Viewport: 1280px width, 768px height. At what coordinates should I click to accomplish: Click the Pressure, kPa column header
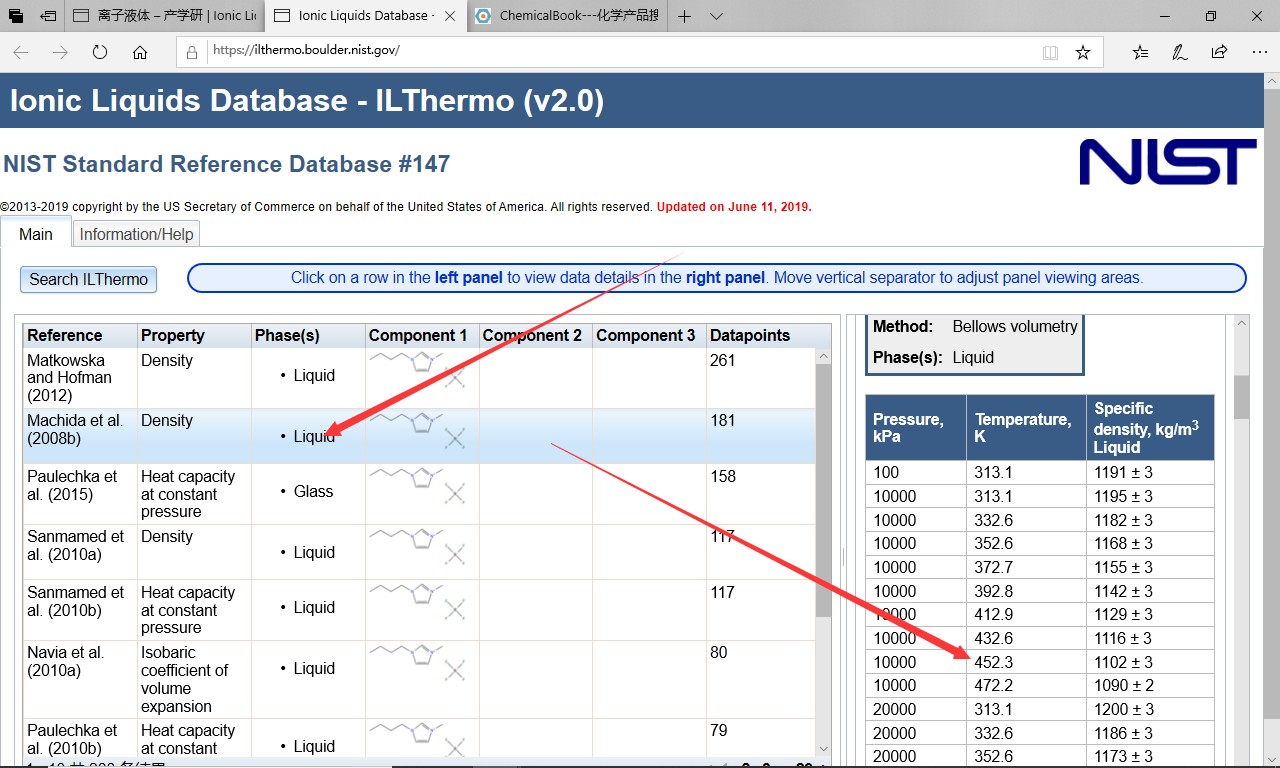pos(916,427)
